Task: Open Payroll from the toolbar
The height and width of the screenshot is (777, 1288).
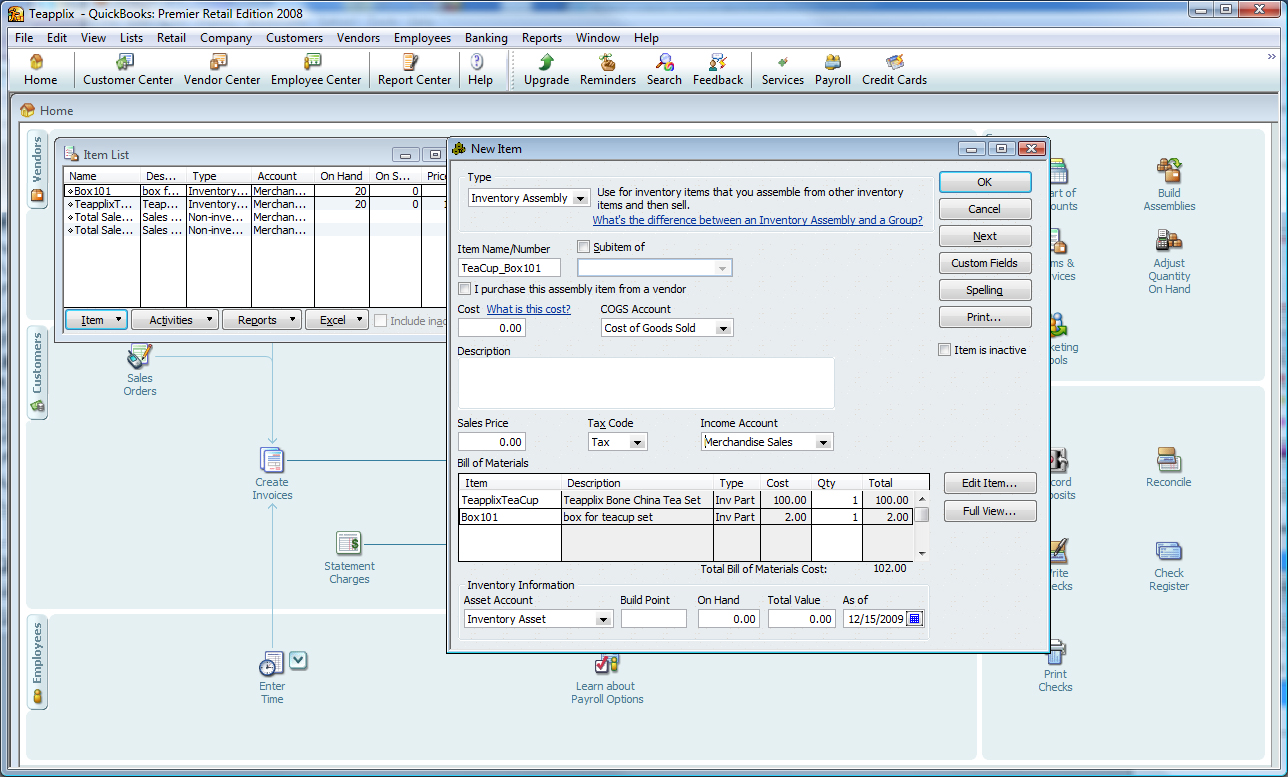Action: (833, 69)
